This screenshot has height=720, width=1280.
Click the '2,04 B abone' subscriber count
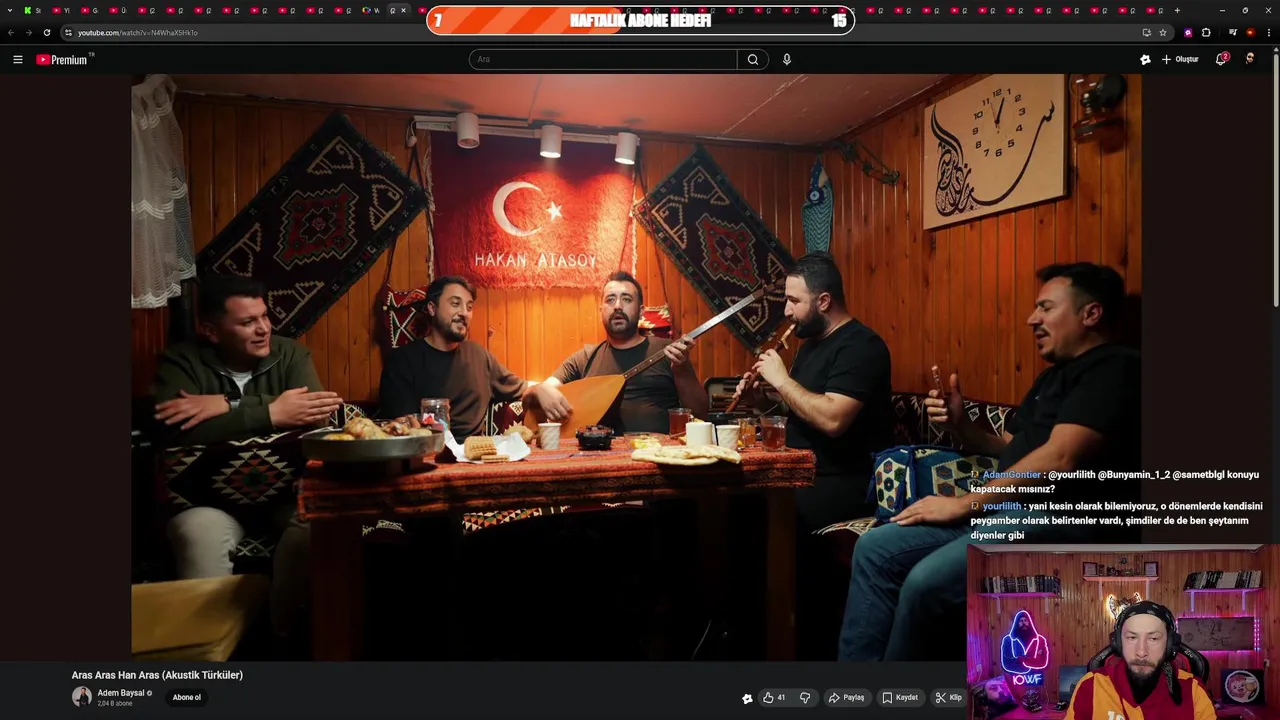click(x=115, y=704)
